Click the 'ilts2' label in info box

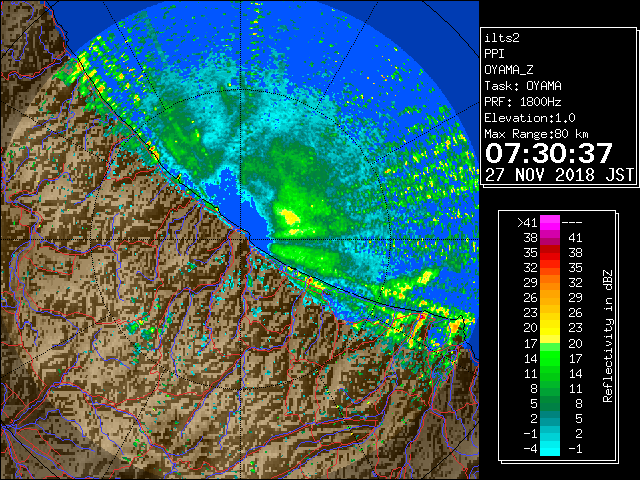pos(502,38)
